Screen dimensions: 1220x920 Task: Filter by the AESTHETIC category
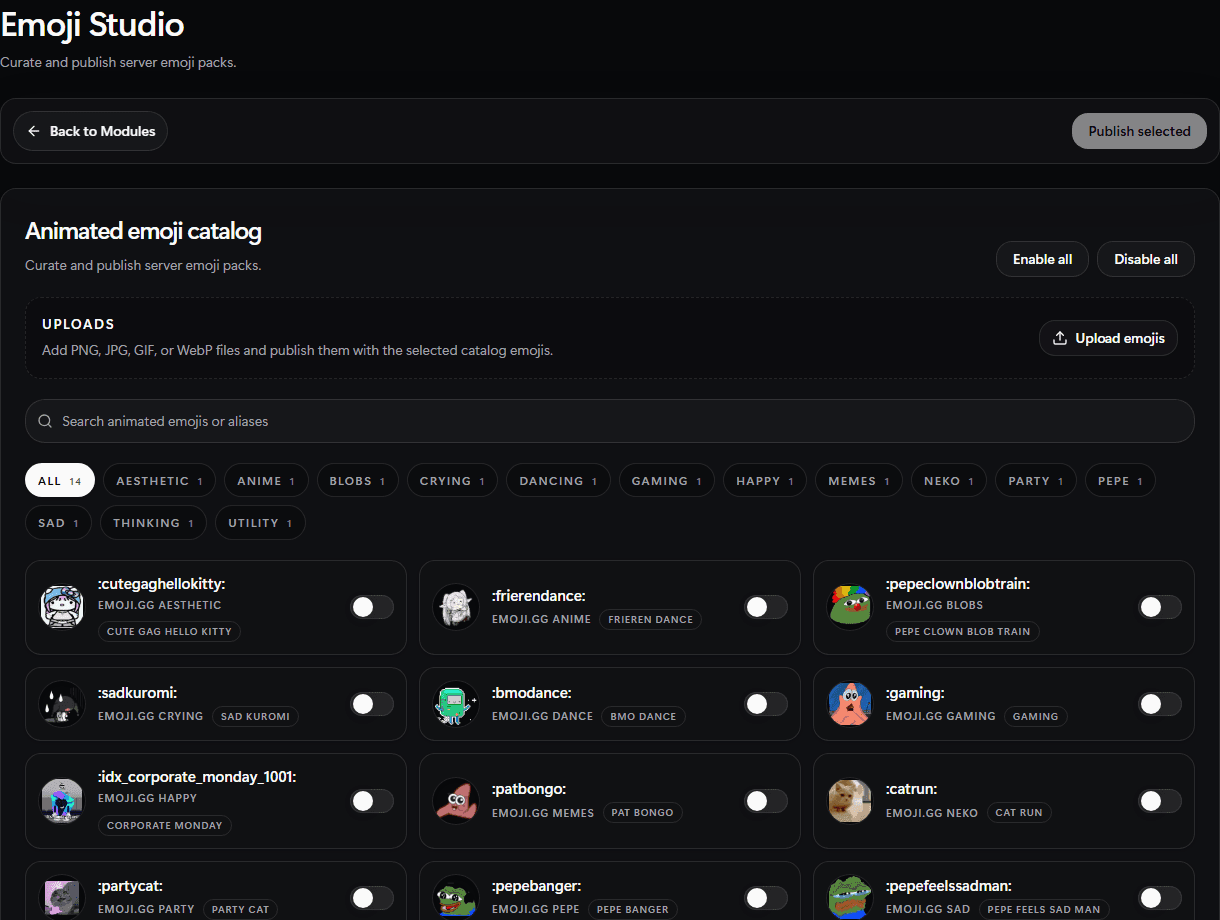point(159,481)
